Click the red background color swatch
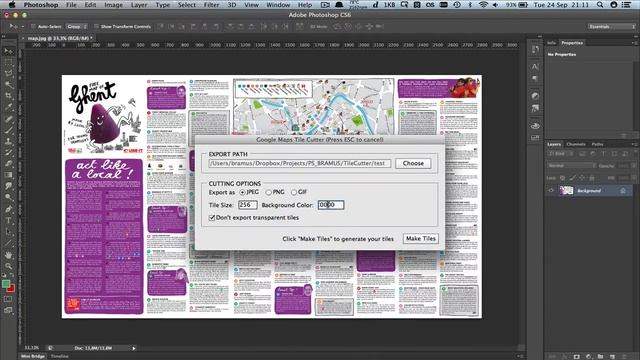 click(11, 289)
